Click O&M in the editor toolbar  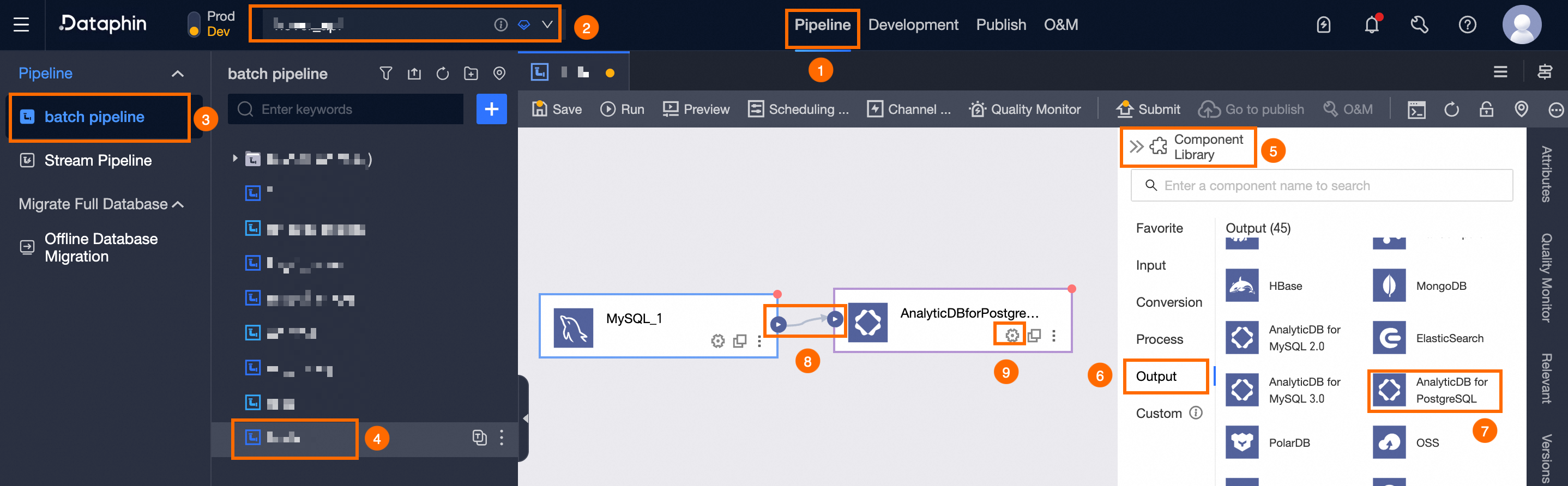(x=1347, y=109)
